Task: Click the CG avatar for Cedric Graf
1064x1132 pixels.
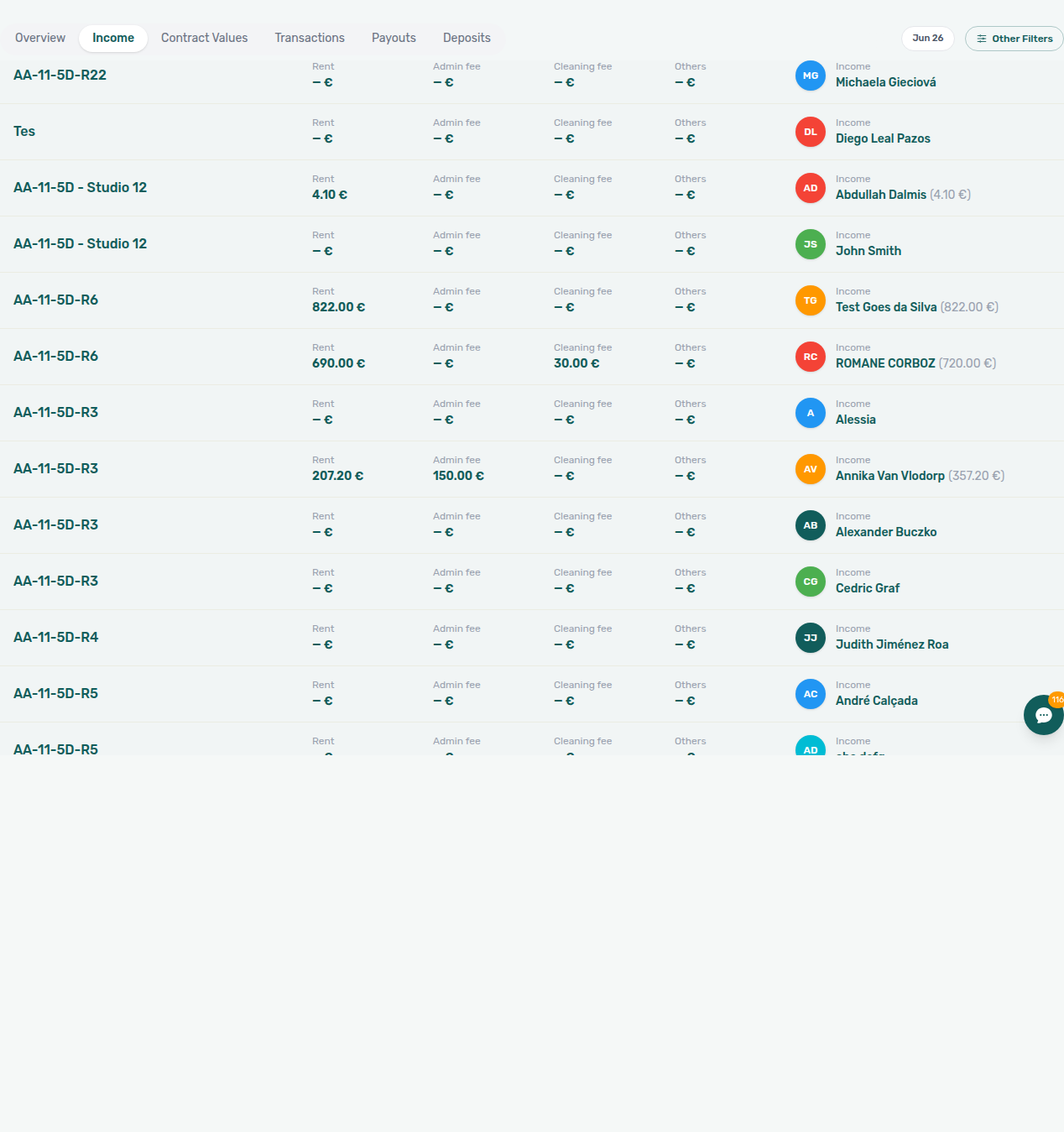Action: [x=811, y=582]
